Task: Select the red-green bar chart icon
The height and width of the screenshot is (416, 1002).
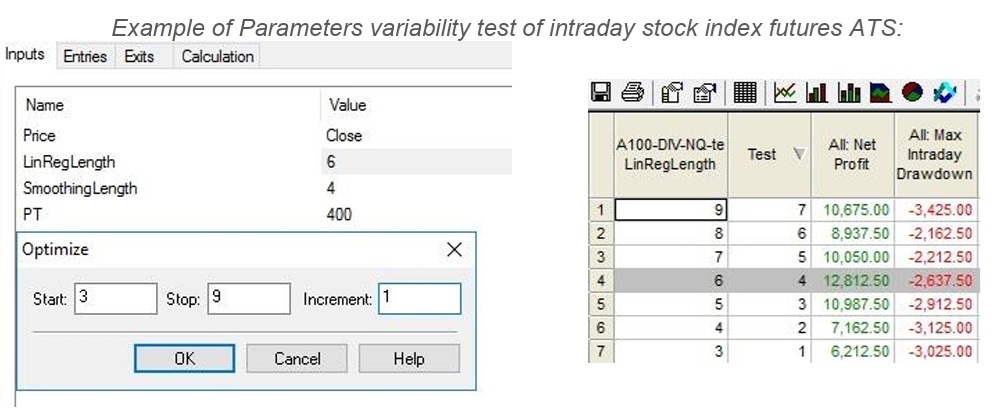Action: pyautogui.click(x=817, y=93)
